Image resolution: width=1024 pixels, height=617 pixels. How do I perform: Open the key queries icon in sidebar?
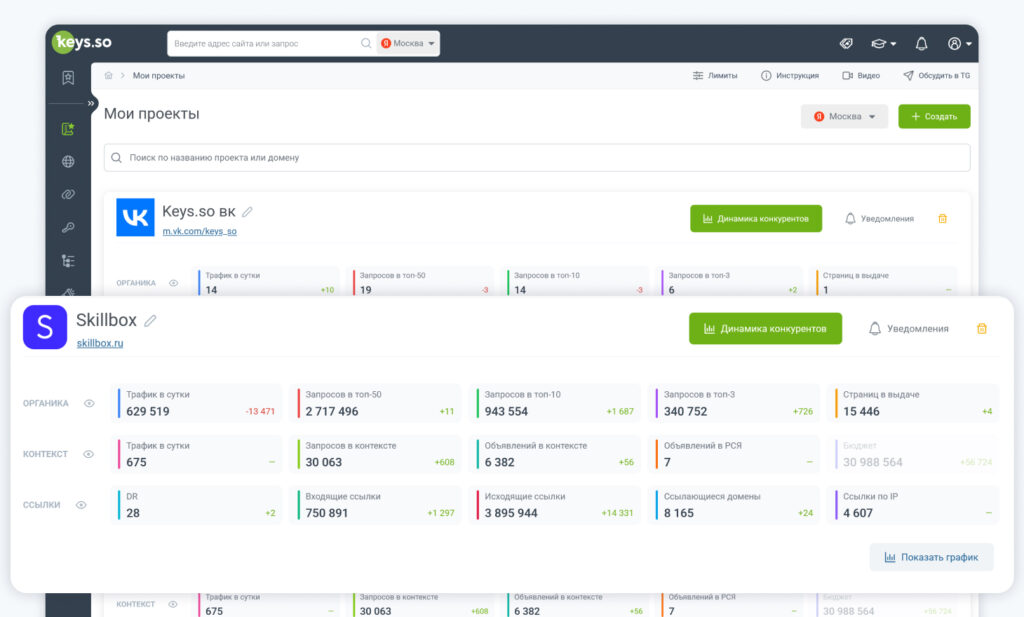(x=68, y=227)
